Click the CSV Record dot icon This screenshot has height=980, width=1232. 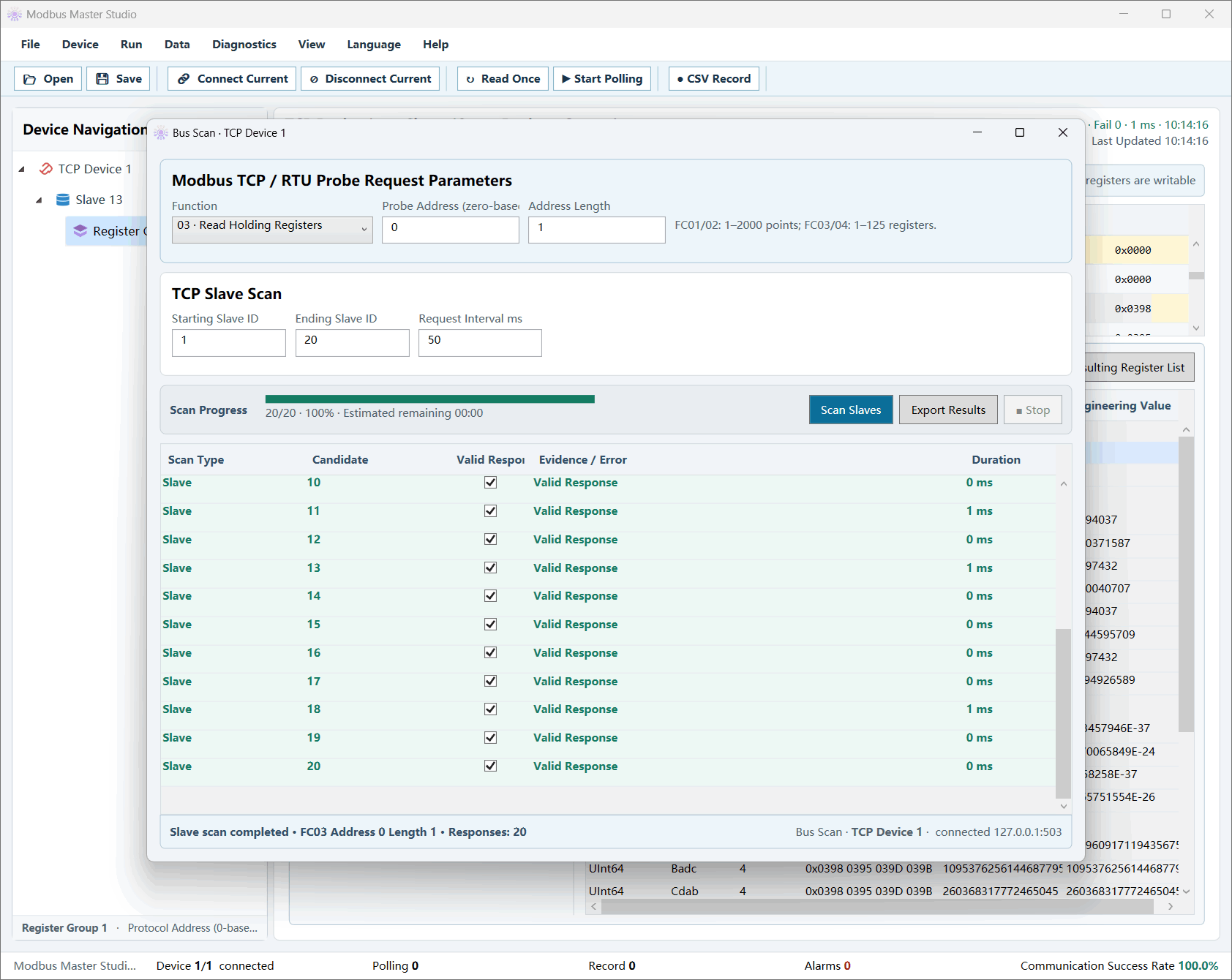(680, 79)
